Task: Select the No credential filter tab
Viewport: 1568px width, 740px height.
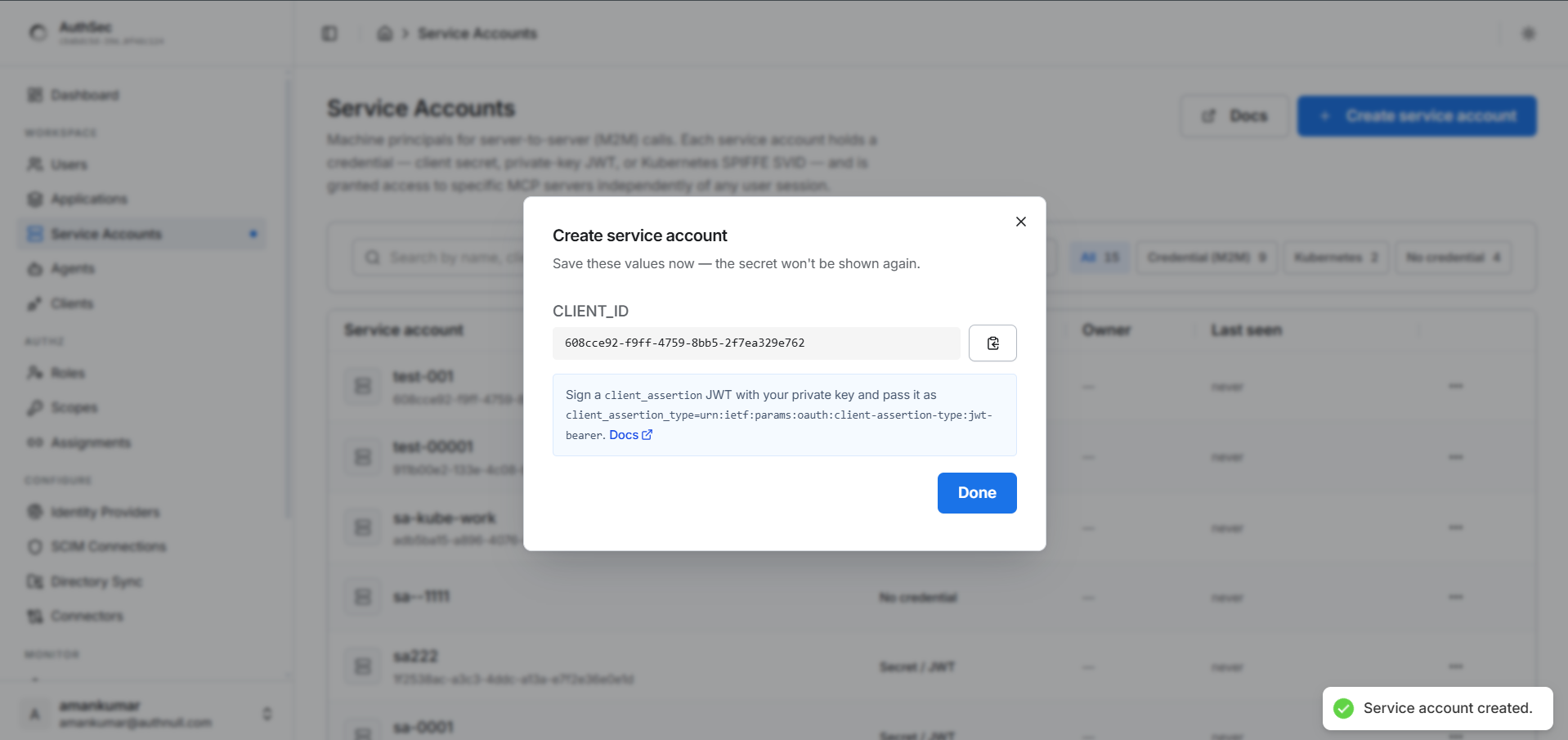Action: pos(1453,258)
